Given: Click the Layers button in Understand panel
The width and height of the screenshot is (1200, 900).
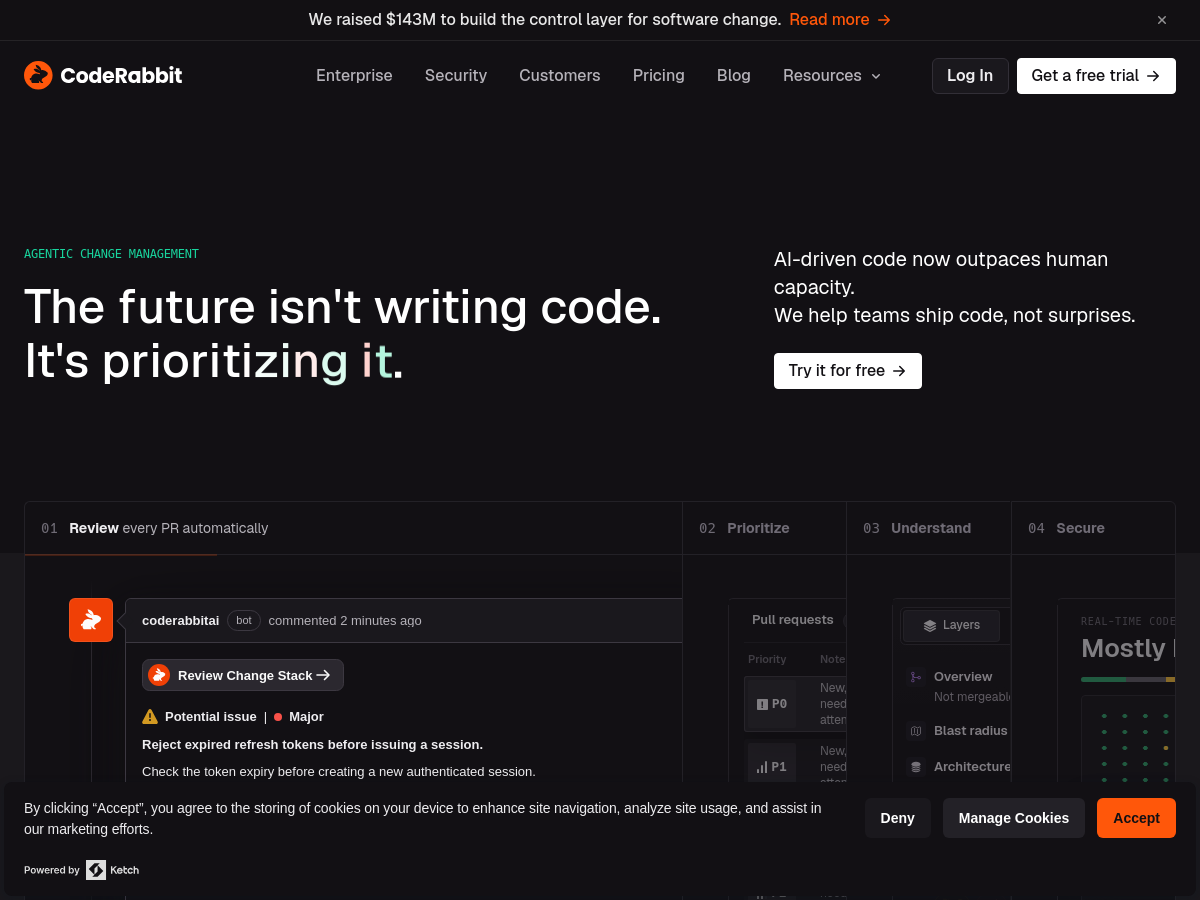Looking at the screenshot, I should [951, 626].
